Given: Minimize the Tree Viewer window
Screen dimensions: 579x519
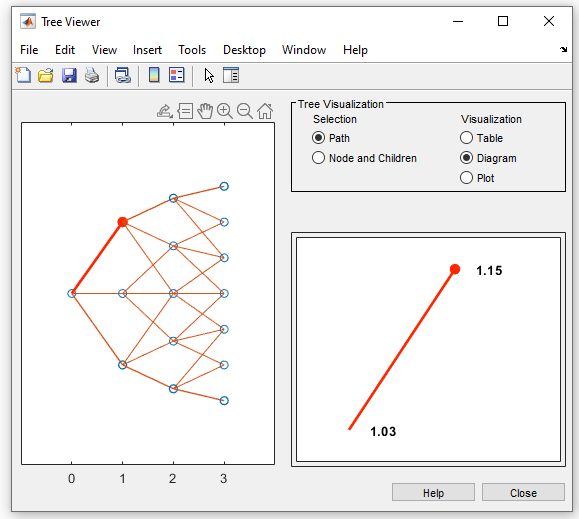Looking at the screenshot, I should click(458, 21).
